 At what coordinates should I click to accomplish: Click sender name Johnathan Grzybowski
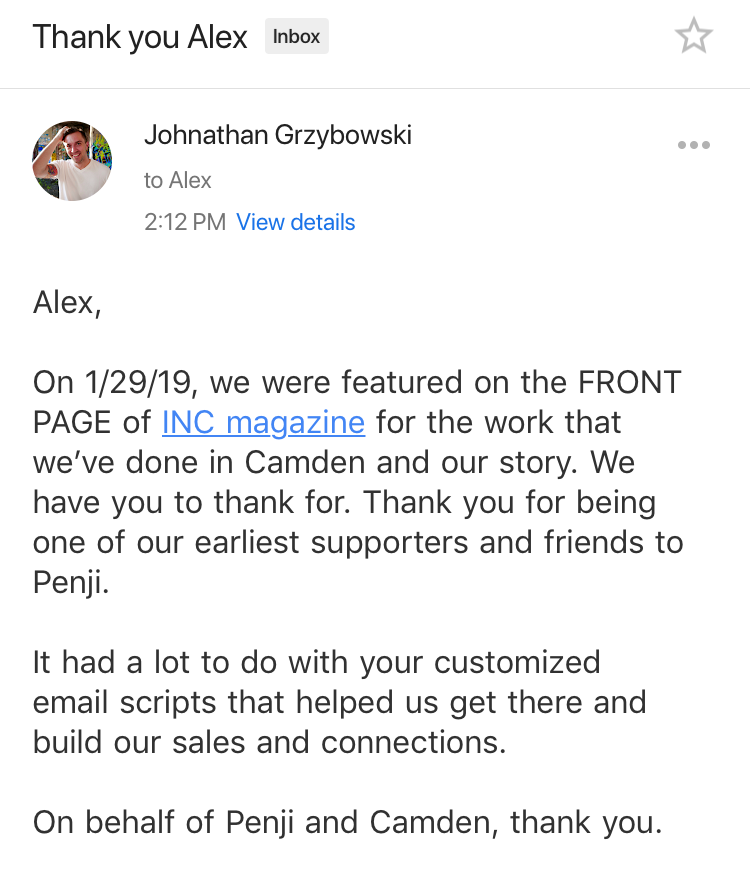(x=277, y=134)
